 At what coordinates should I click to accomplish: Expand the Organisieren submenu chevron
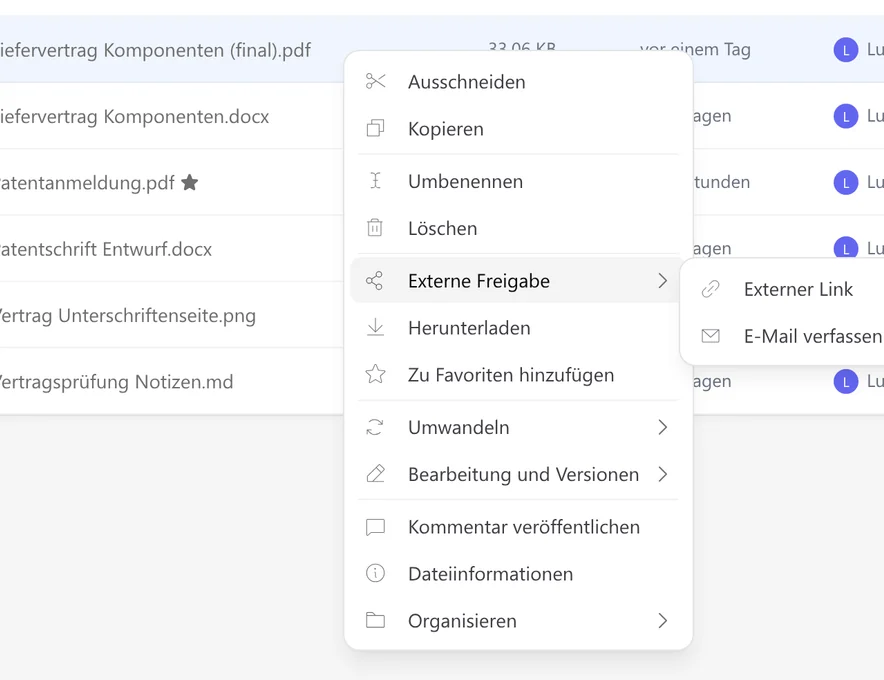tap(663, 620)
